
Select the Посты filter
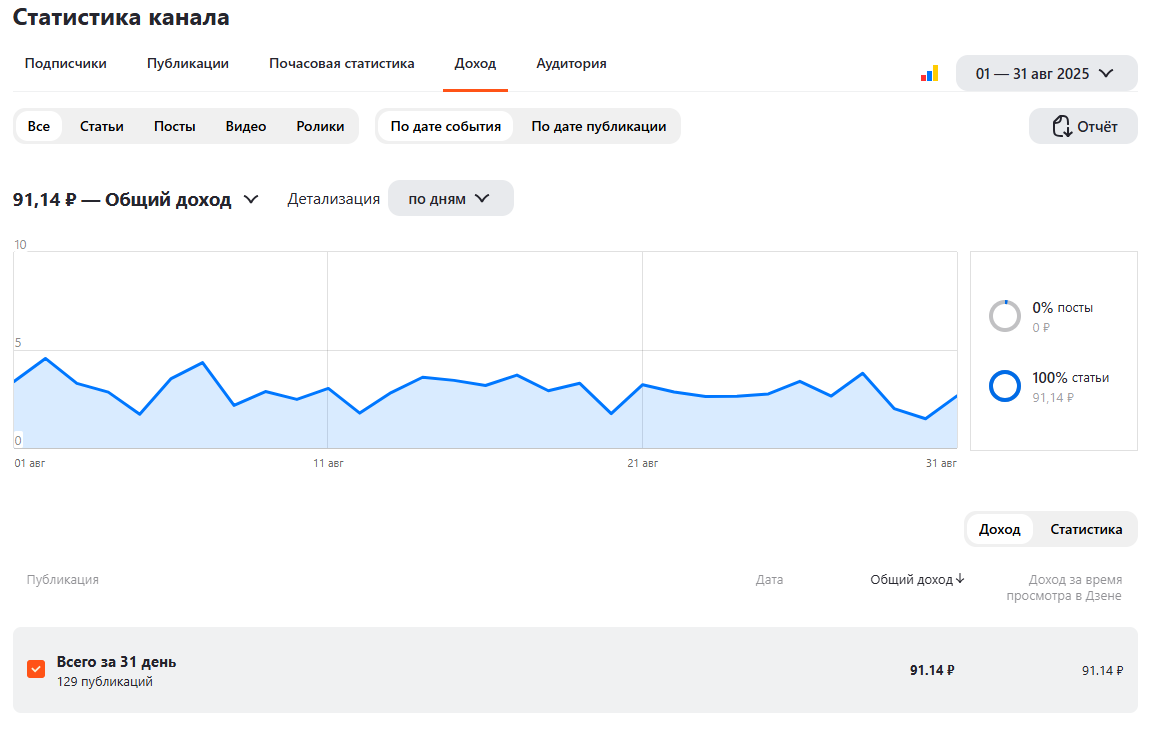(x=175, y=126)
